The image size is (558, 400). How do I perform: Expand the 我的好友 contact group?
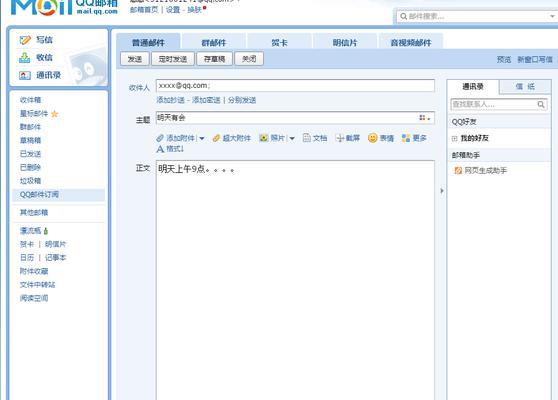tap(454, 138)
